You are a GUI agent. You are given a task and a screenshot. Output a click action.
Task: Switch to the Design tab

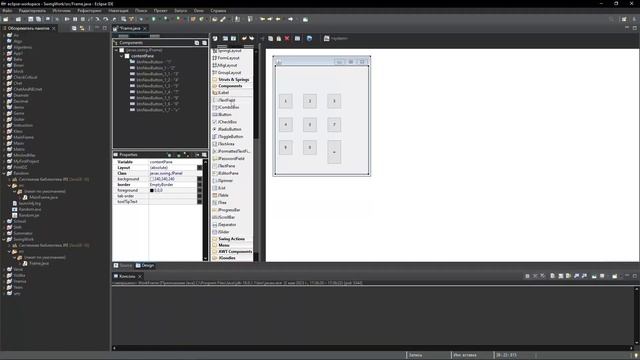click(145, 265)
